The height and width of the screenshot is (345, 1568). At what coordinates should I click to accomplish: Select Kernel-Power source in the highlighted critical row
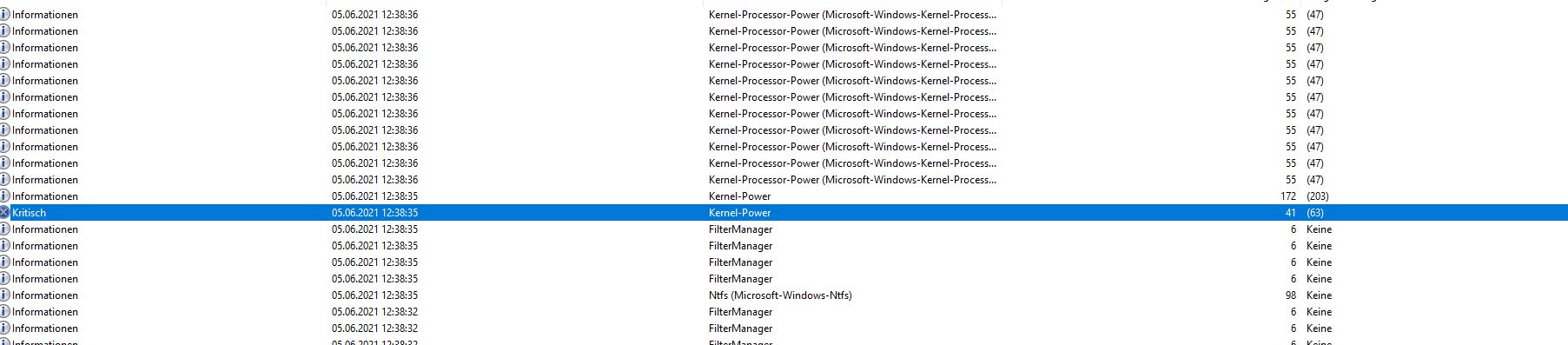(x=739, y=213)
